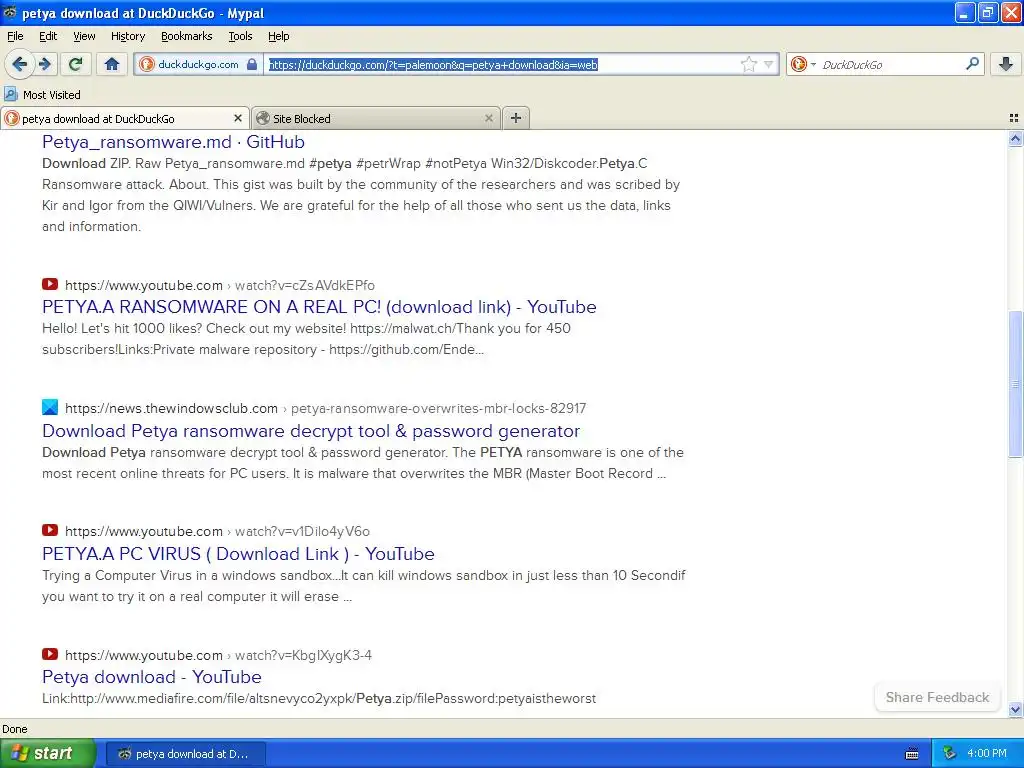
Task: Open the Tools menu
Action: [x=240, y=36]
